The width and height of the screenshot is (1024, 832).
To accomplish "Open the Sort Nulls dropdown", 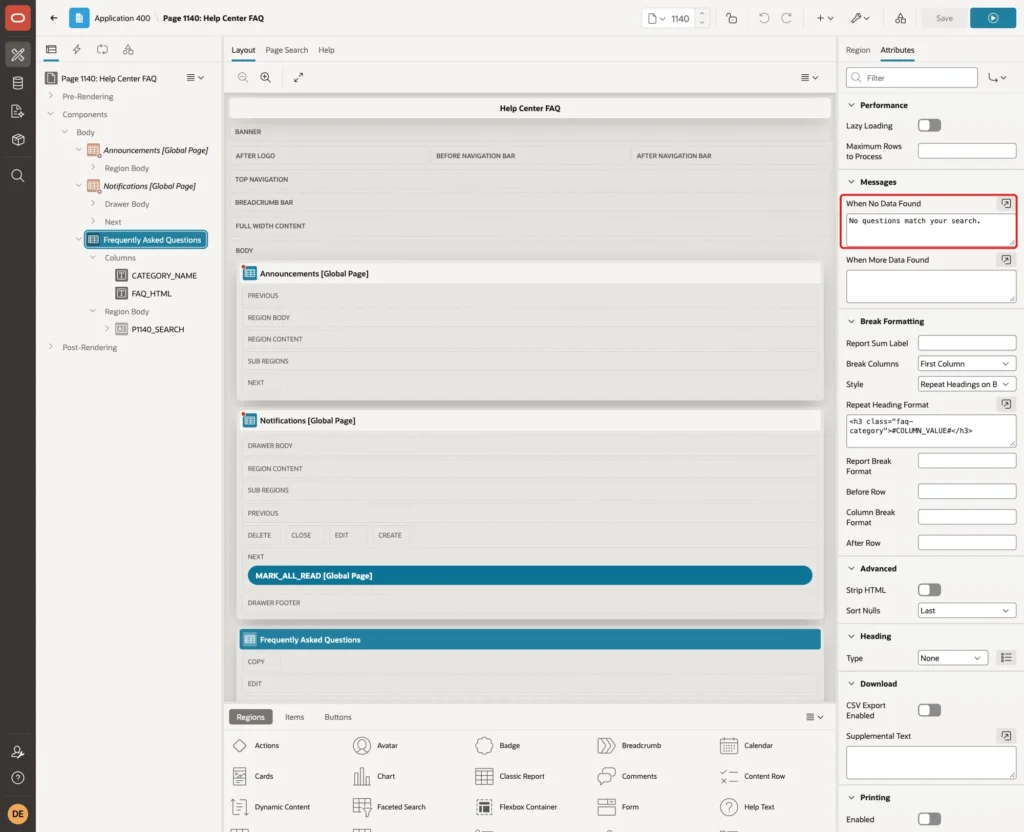I will [x=967, y=611].
